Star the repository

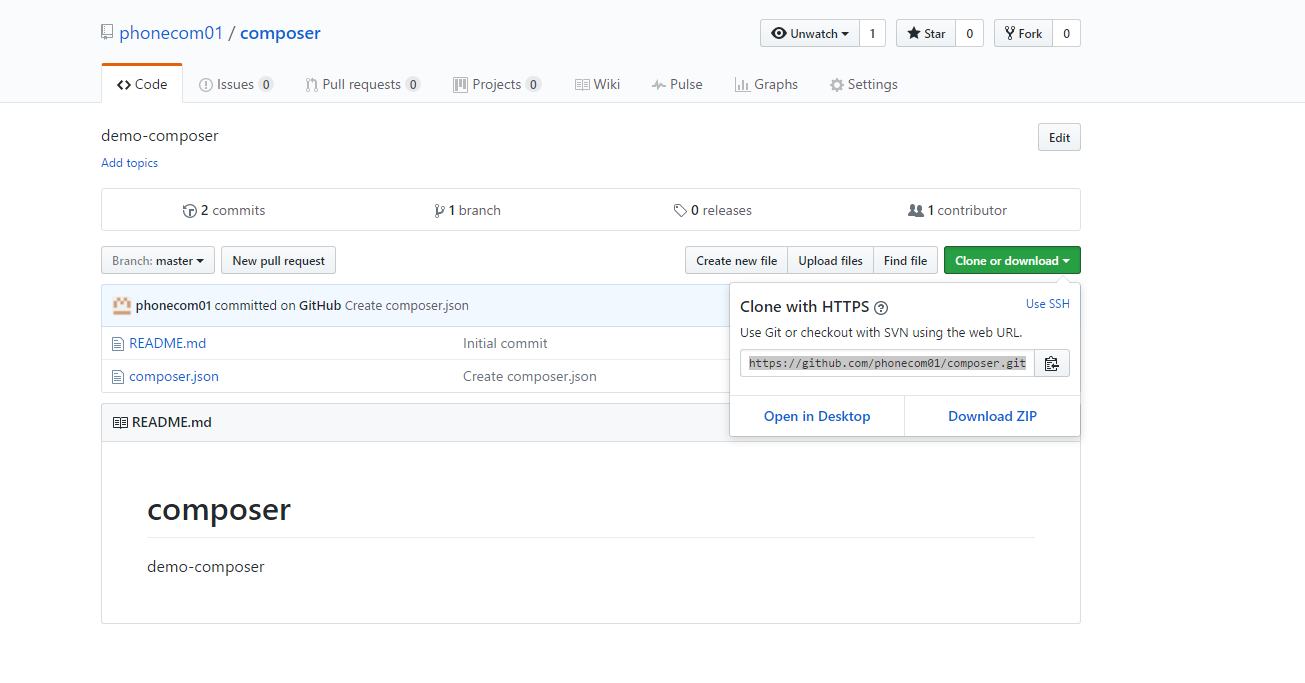[x=926, y=33]
